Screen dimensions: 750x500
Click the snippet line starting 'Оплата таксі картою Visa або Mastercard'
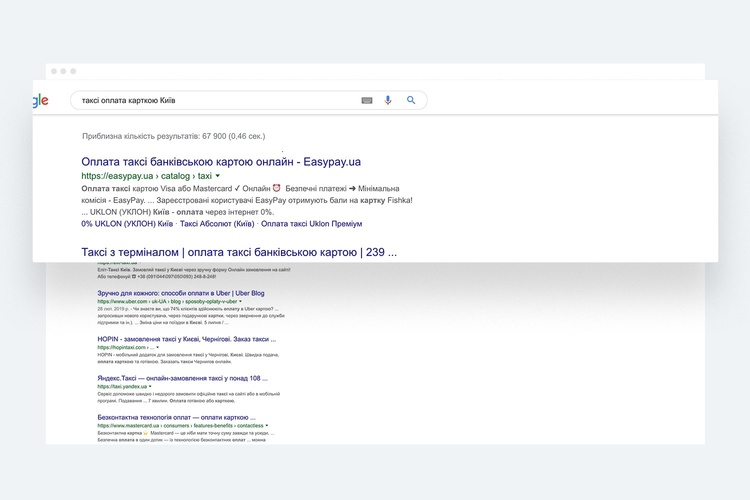(240, 189)
